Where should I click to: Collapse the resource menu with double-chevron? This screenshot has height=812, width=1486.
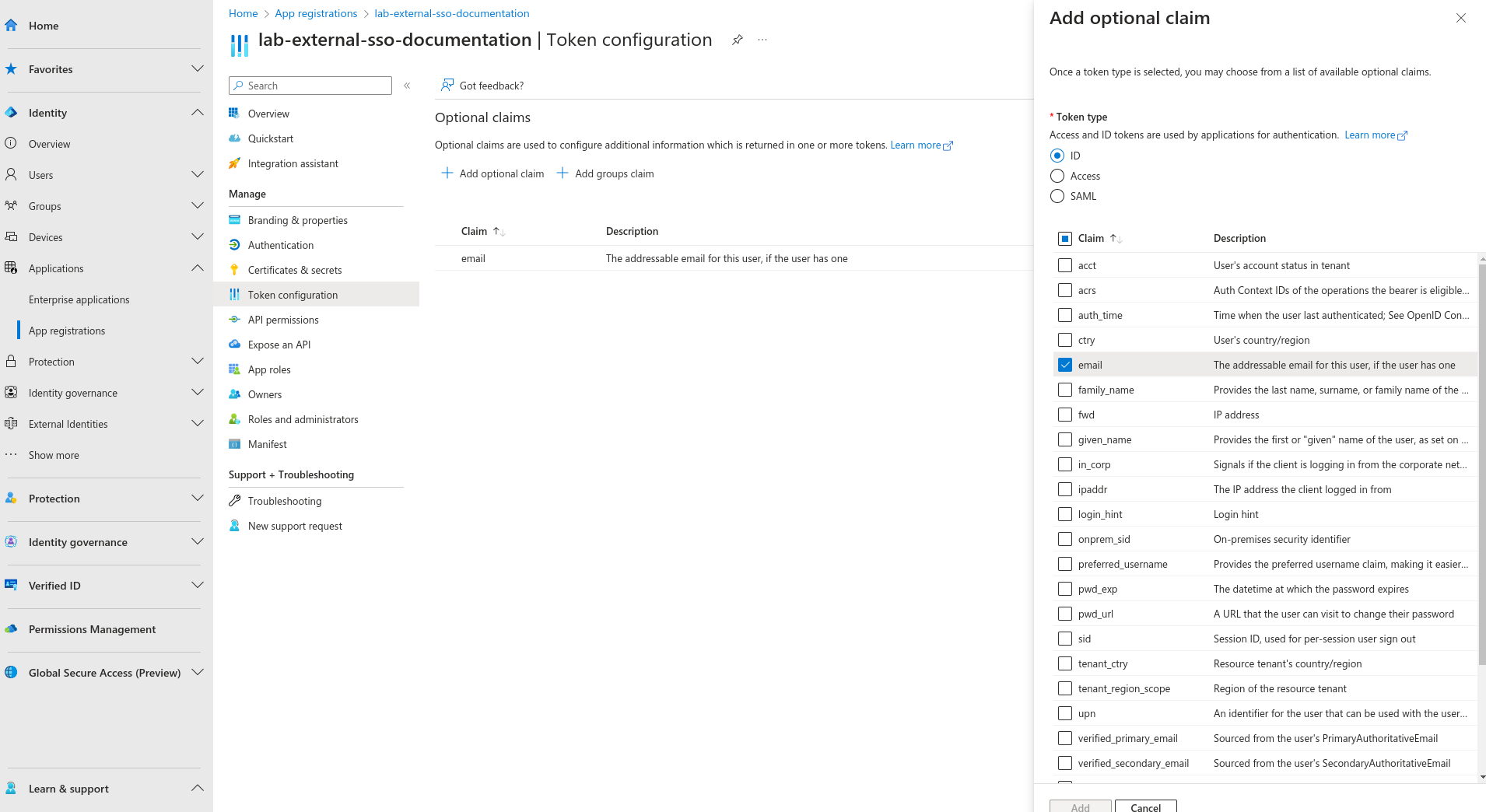(407, 86)
